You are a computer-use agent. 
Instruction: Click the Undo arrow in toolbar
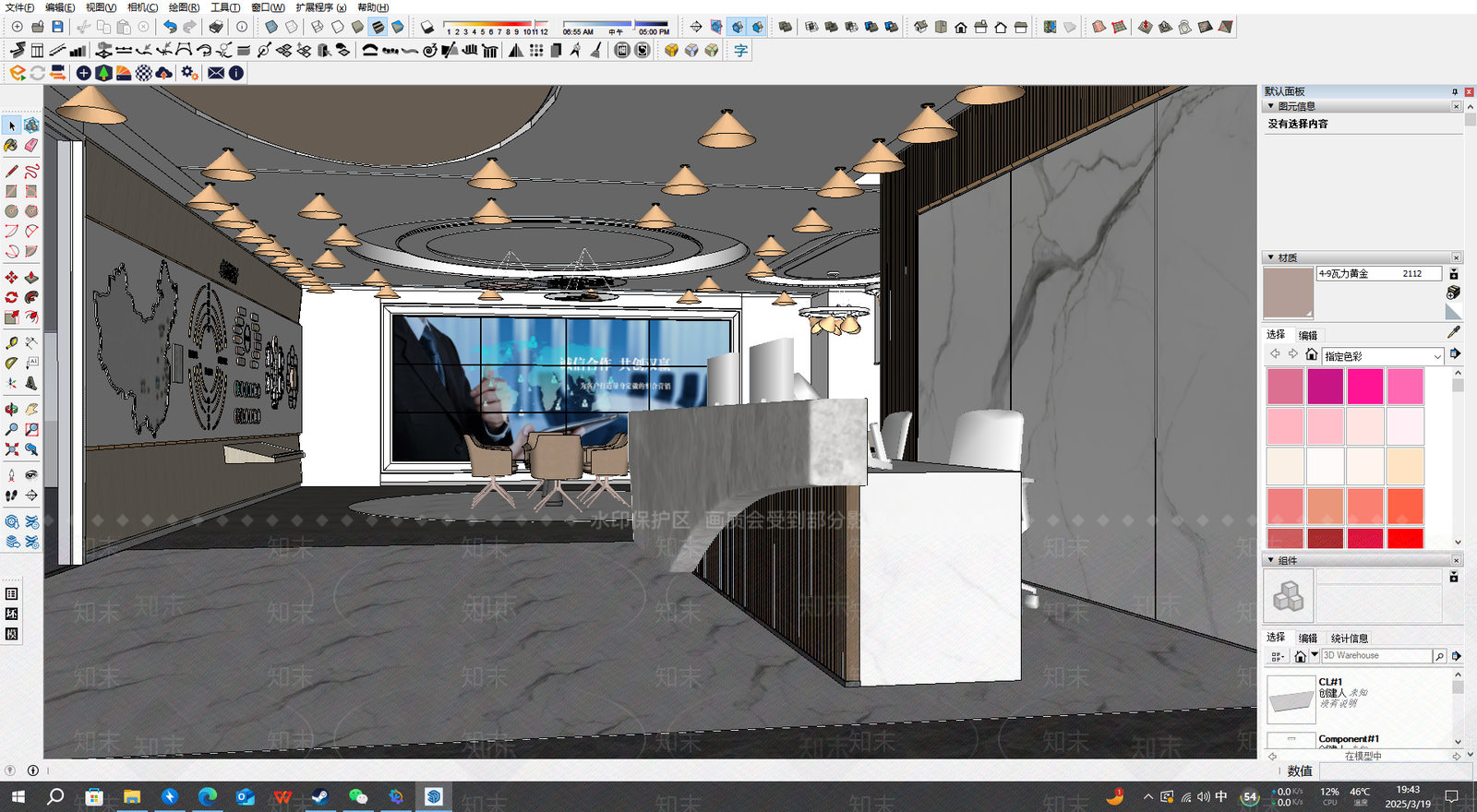click(170, 27)
